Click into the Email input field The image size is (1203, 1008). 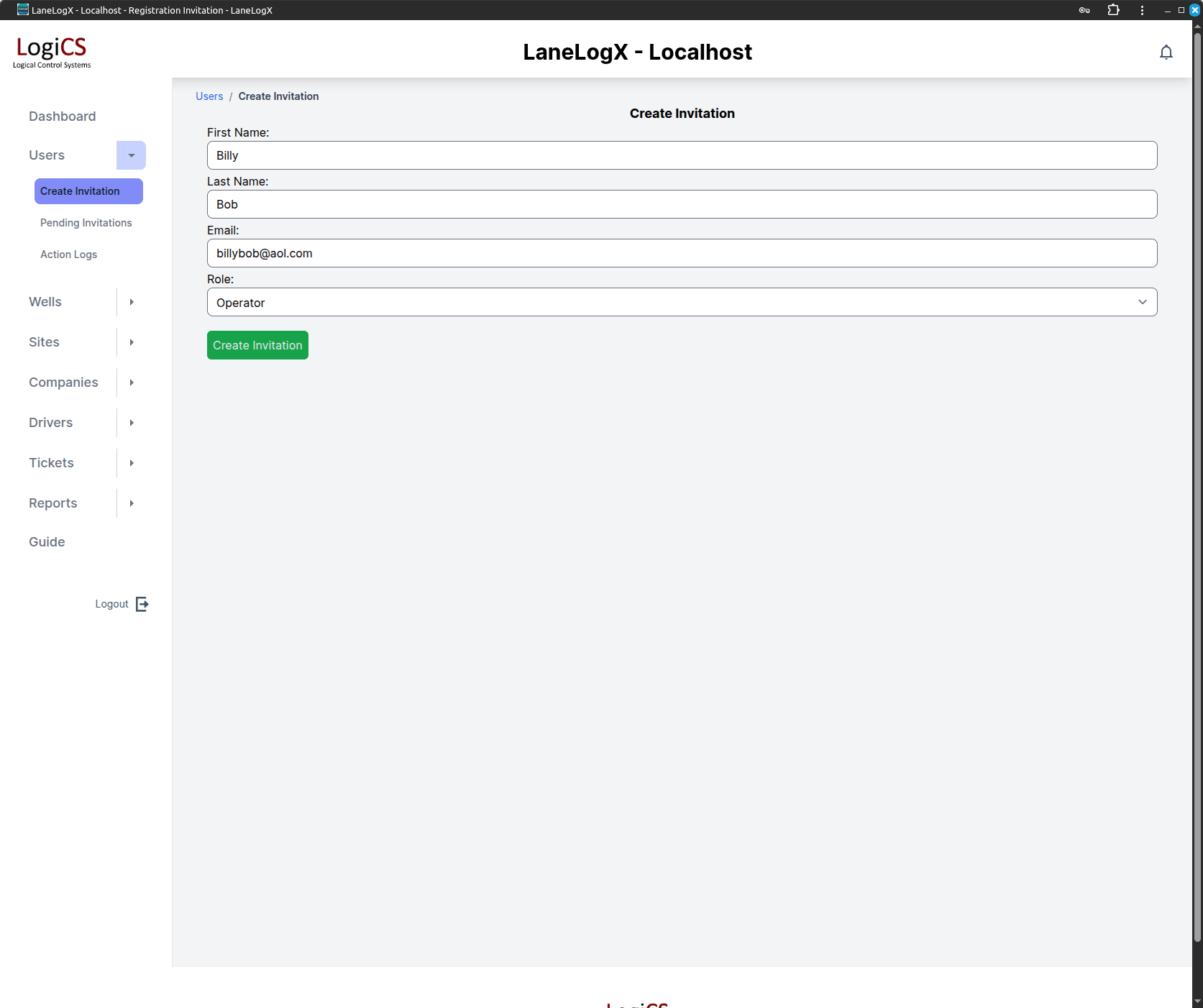(x=682, y=253)
